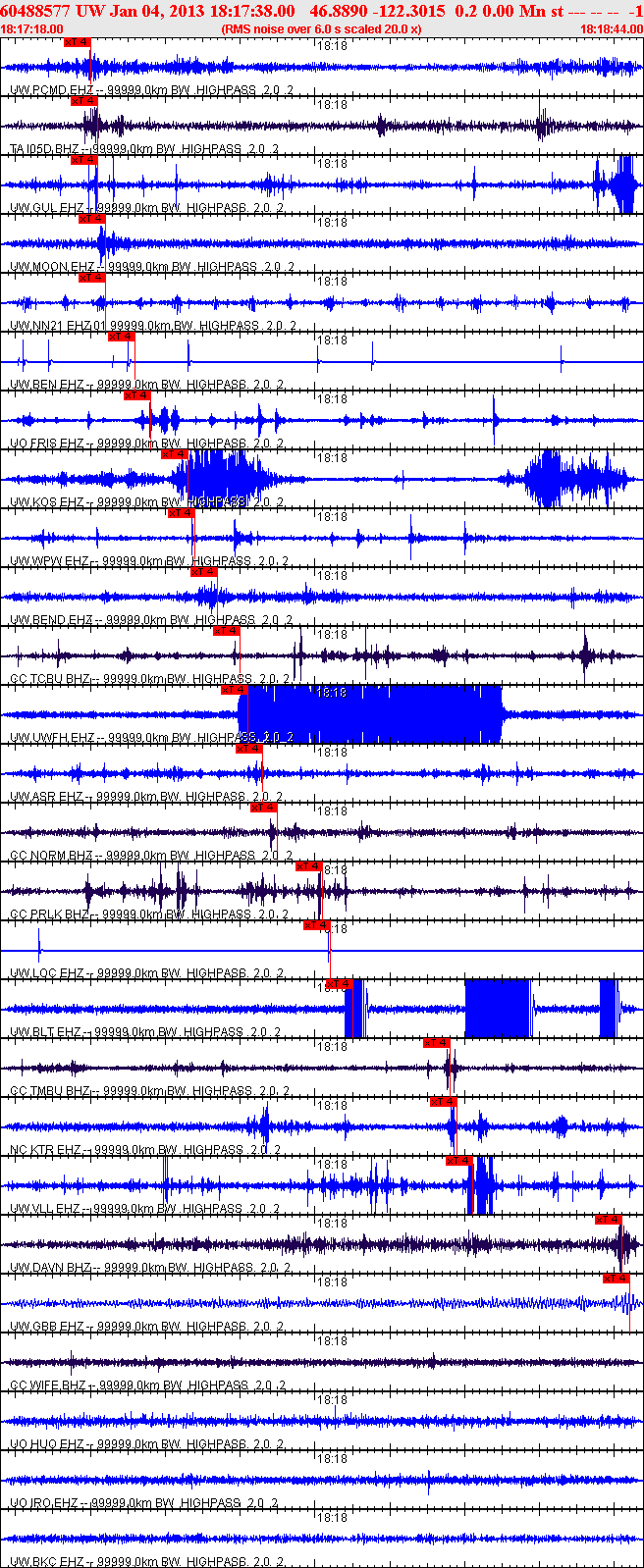Select the pick marker on UW.NN21 trace
This screenshot has width=644, height=1568.
click(x=91, y=278)
